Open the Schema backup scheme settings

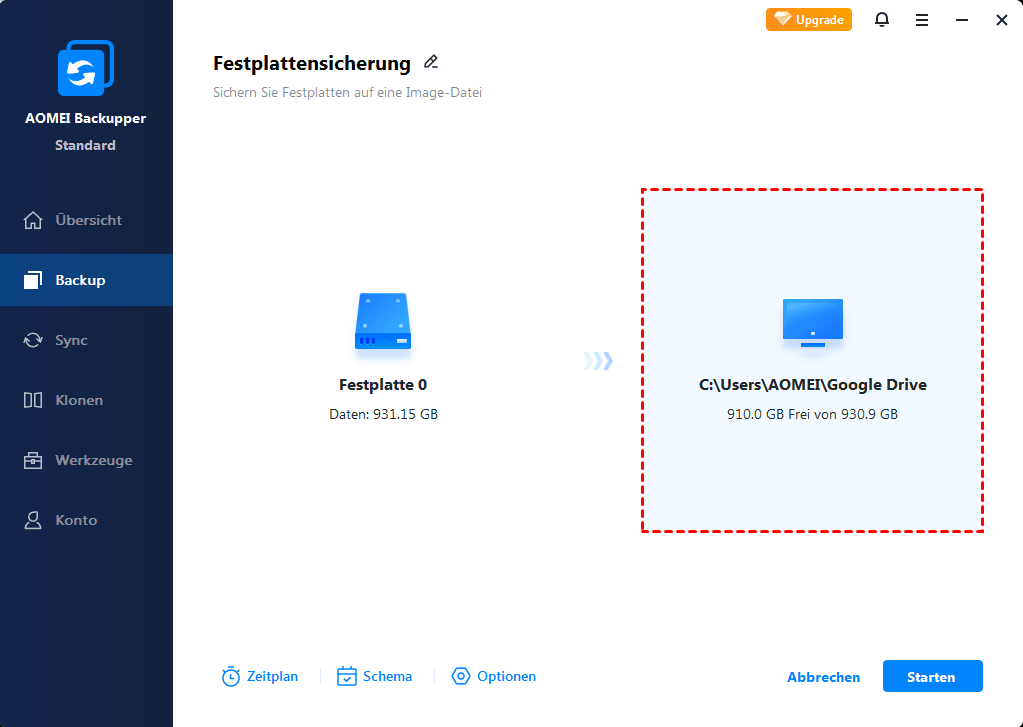[374, 677]
